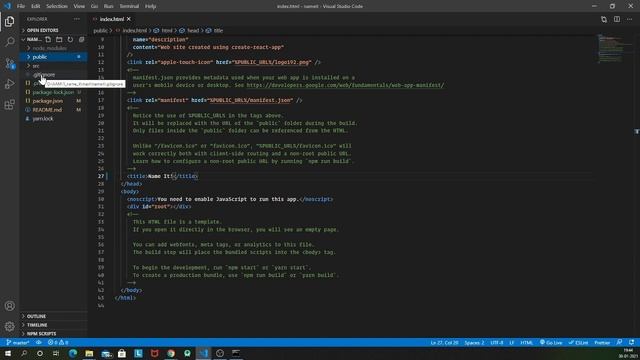Click the Split Editor Right icon
The height and width of the screenshot is (360, 640).
(617, 19)
